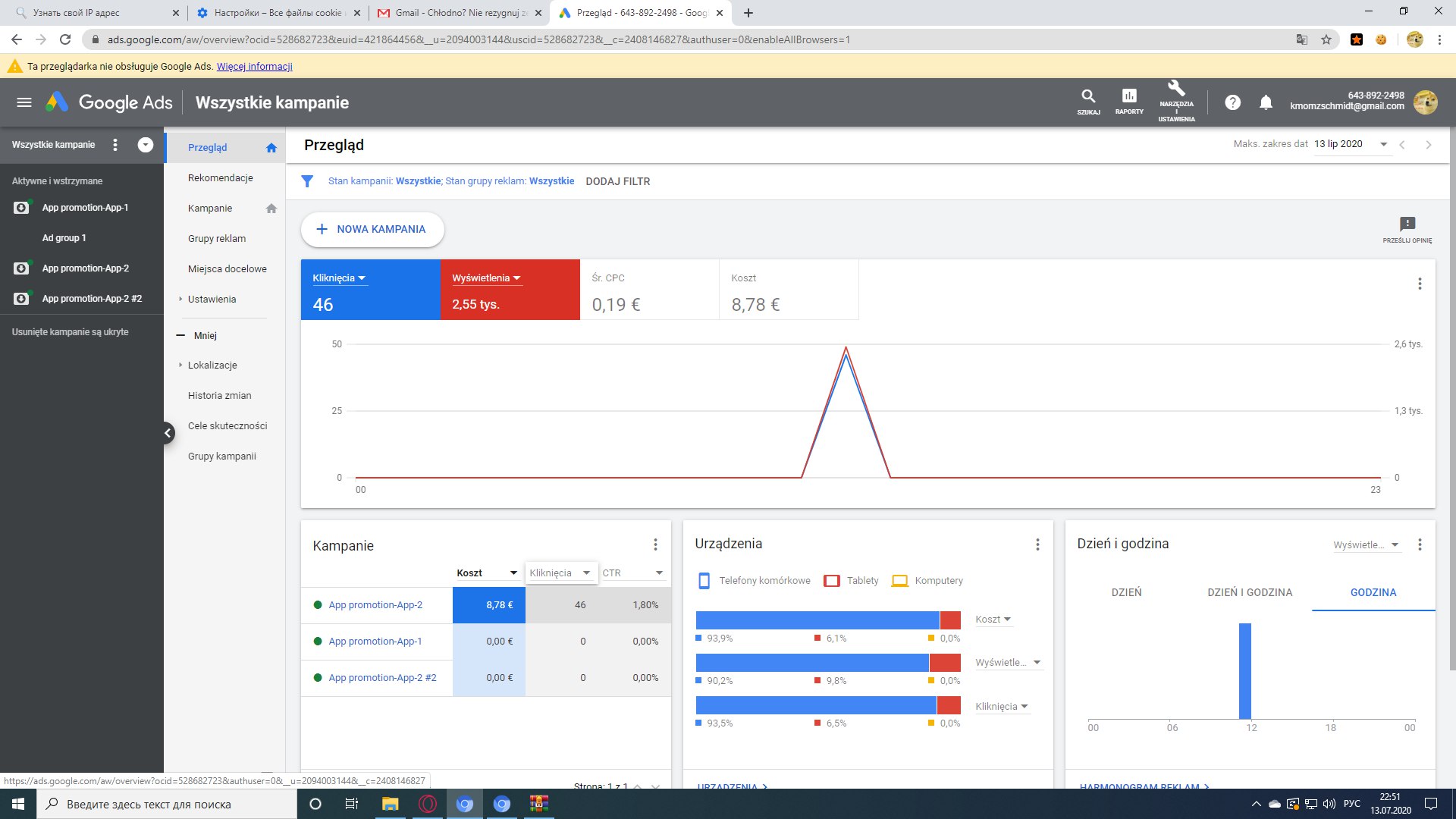Open three-dot menu of Dzień i godzina card
1456x819 pixels.
coord(1420,544)
